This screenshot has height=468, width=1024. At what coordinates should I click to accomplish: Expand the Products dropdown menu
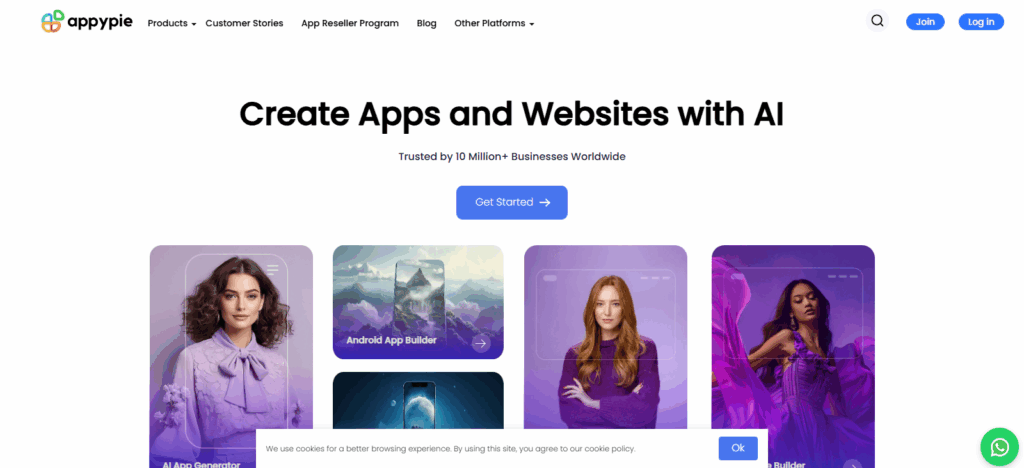pyautogui.click(x=172, y=23)
